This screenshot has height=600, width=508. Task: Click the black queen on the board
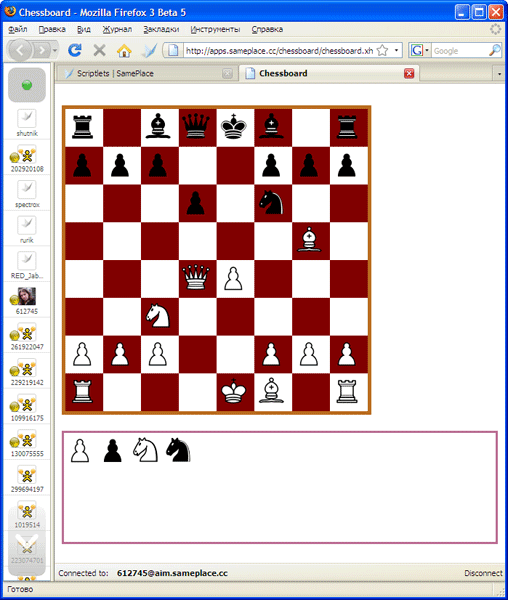(x=196, y=126)
